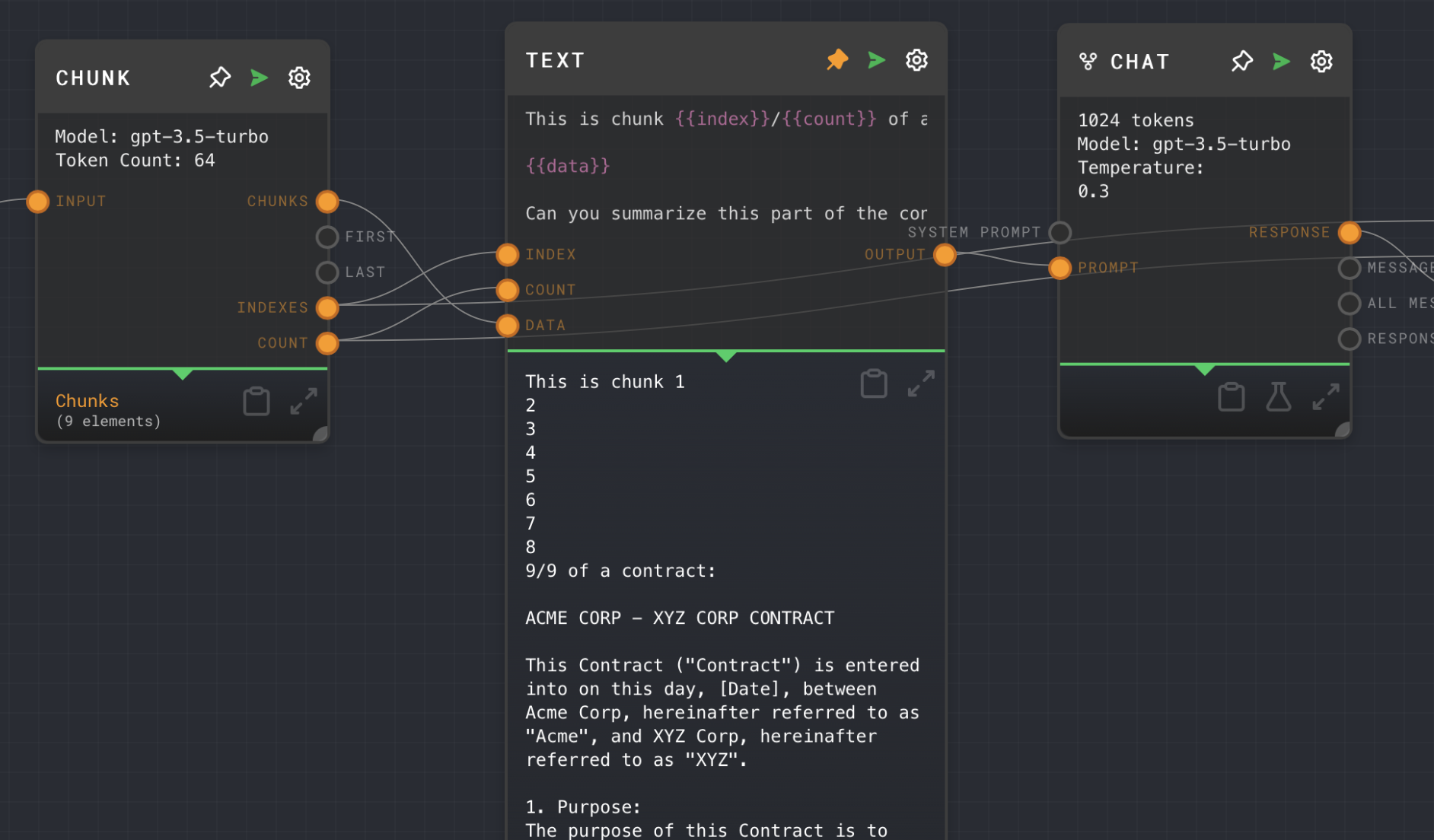The image size is (1434, 840).
Task: Click the {{data}} template variable
Action: (568, 166)
